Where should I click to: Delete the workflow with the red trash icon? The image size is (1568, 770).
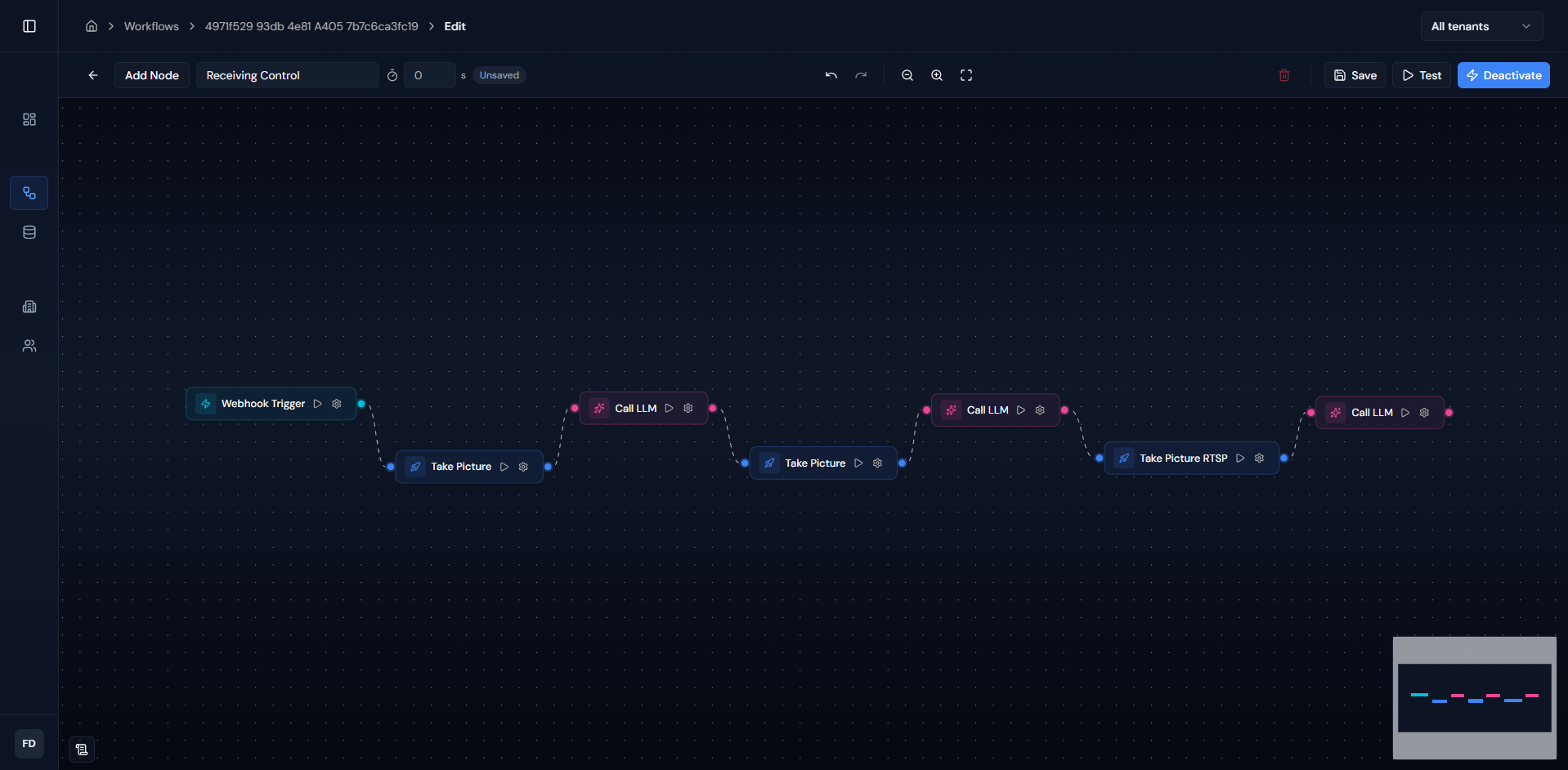pos(1284,75)
